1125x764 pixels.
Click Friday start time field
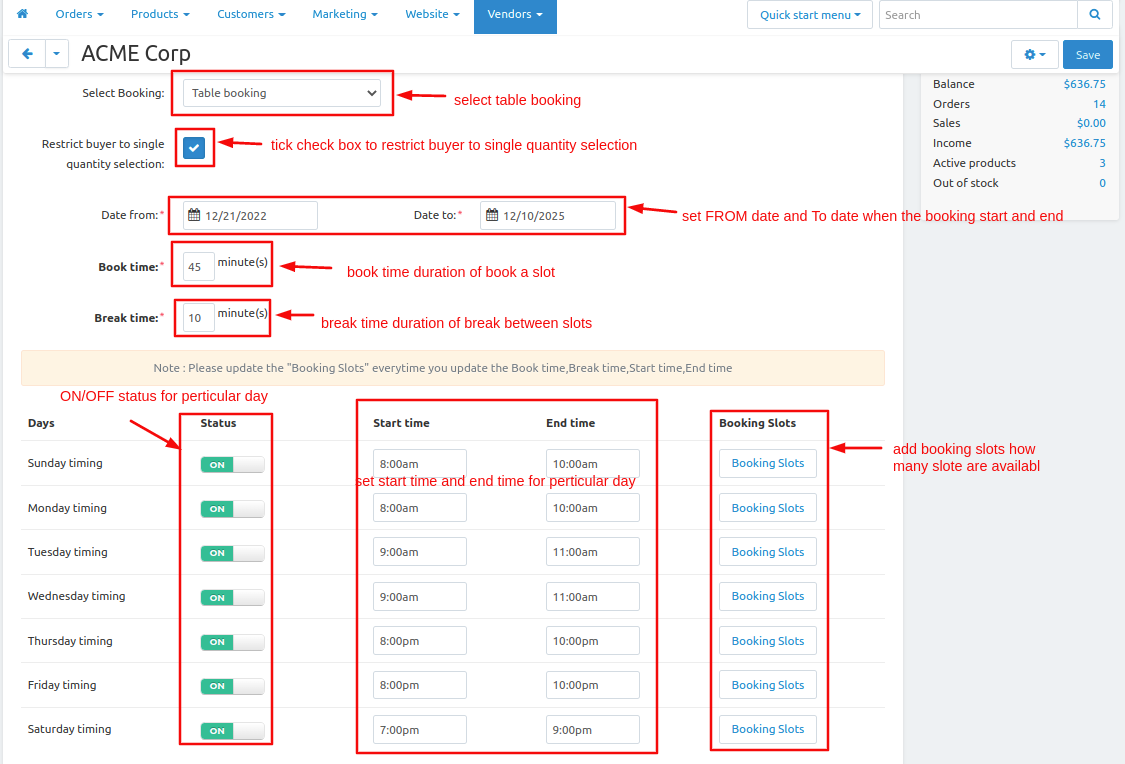(x=419, y=685)
